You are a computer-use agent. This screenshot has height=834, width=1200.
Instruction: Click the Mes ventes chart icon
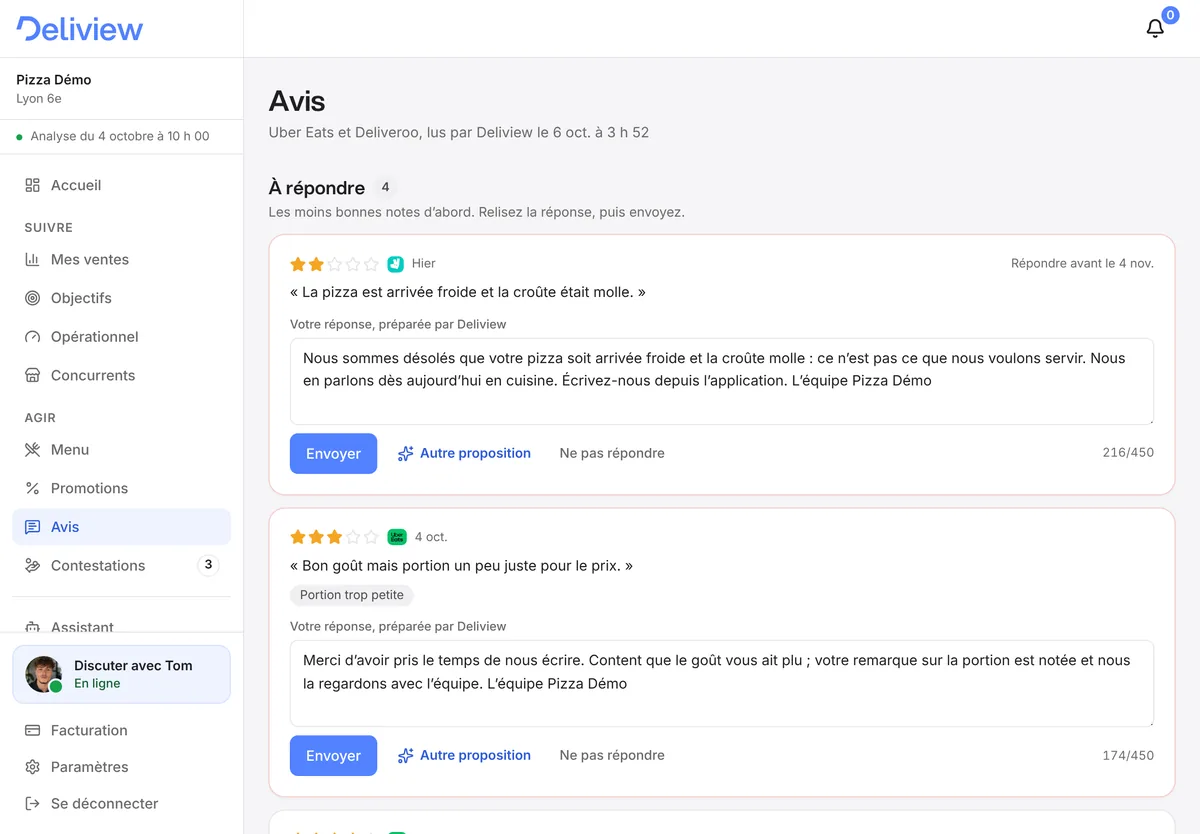tap(33, 259)
